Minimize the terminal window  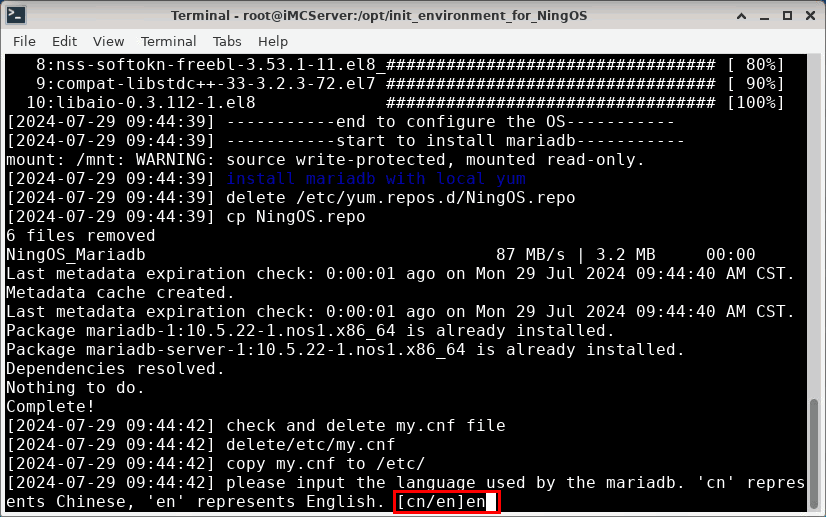pos(764,16)
